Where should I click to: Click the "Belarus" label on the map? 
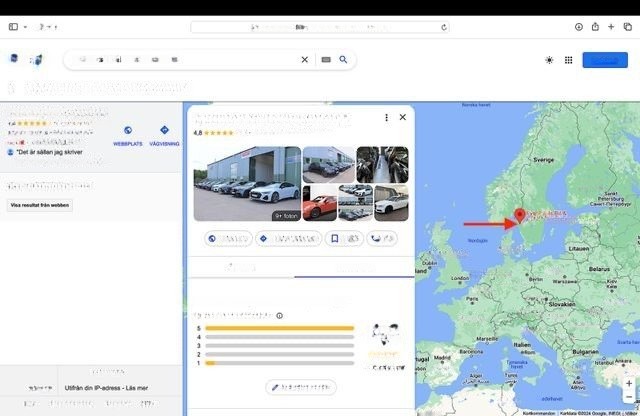(599, 269)
